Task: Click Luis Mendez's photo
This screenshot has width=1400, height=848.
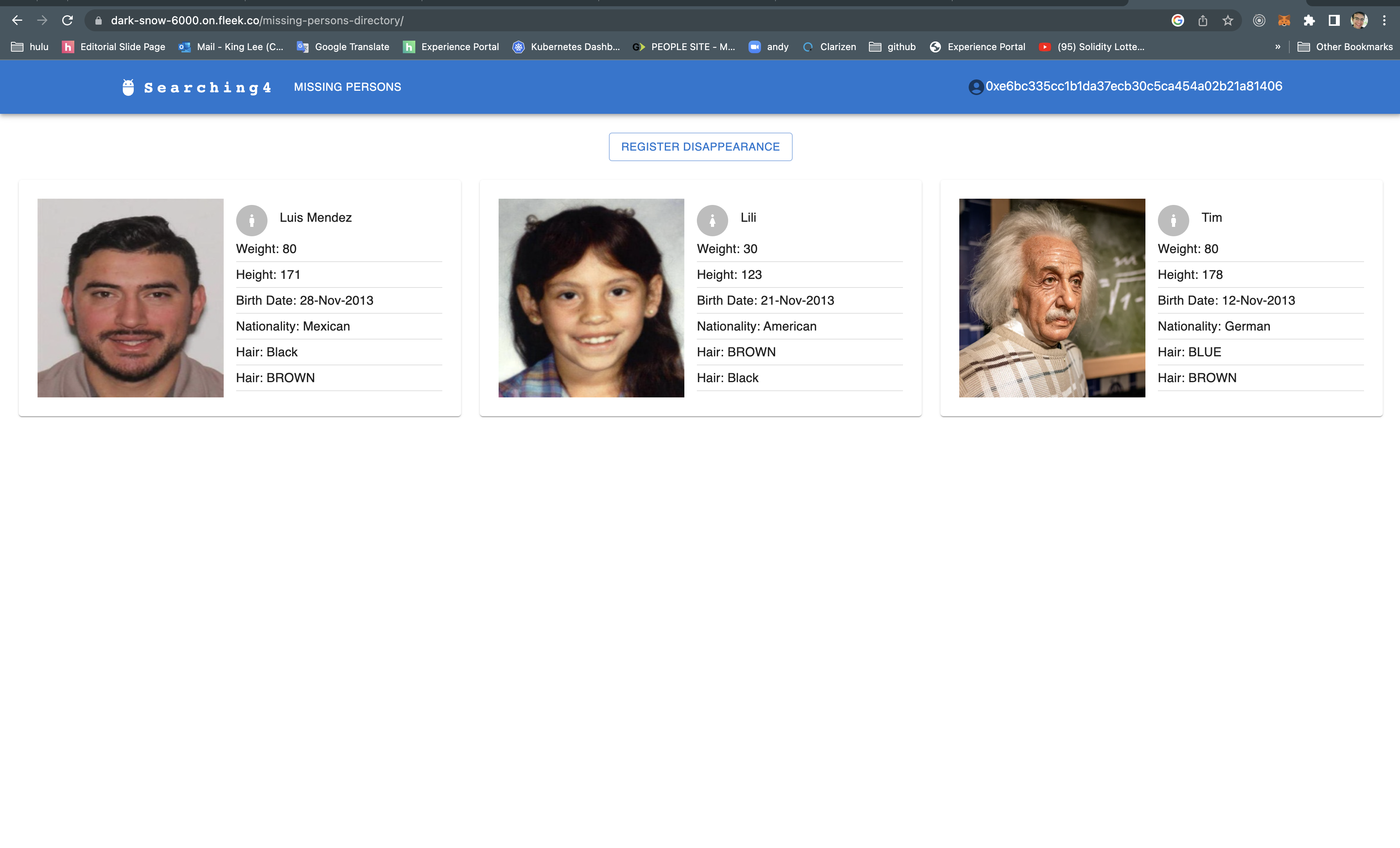Action: (x=130, y=298)
